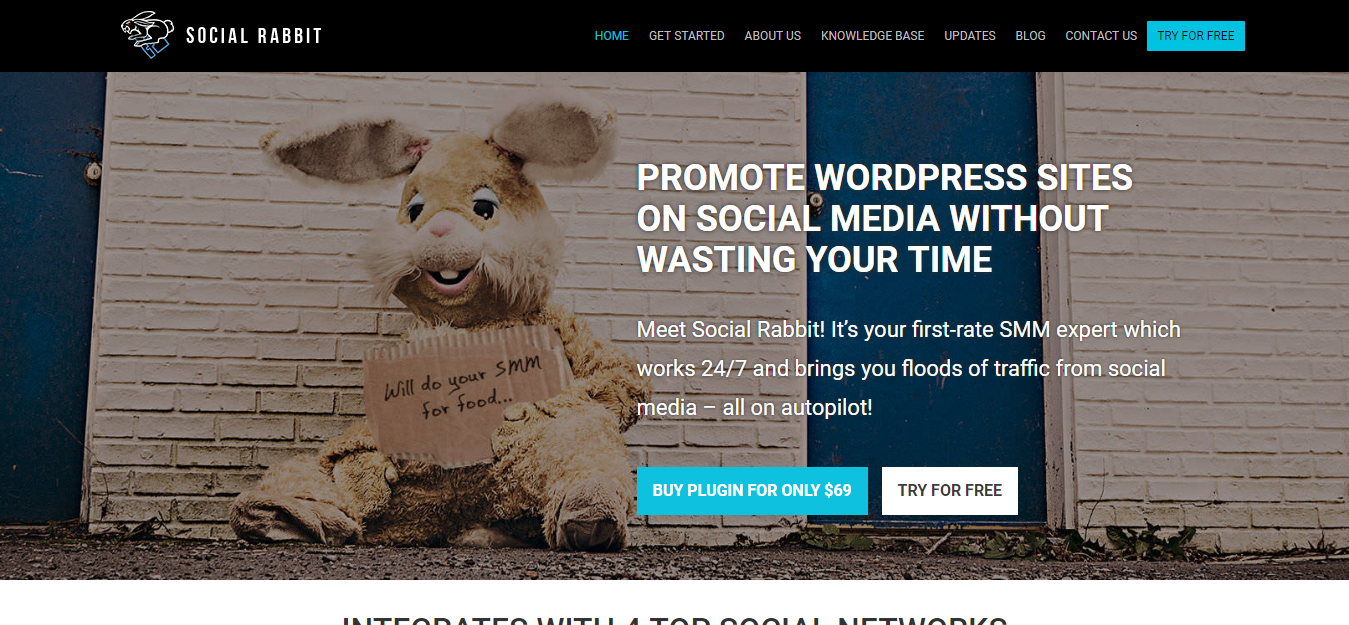Click the INTEGRATES WITH 4 TOP SOCIAL NETWORKS heading
Screen dimensions: 1349x625
pyautogui.click(x=674, y=618)
